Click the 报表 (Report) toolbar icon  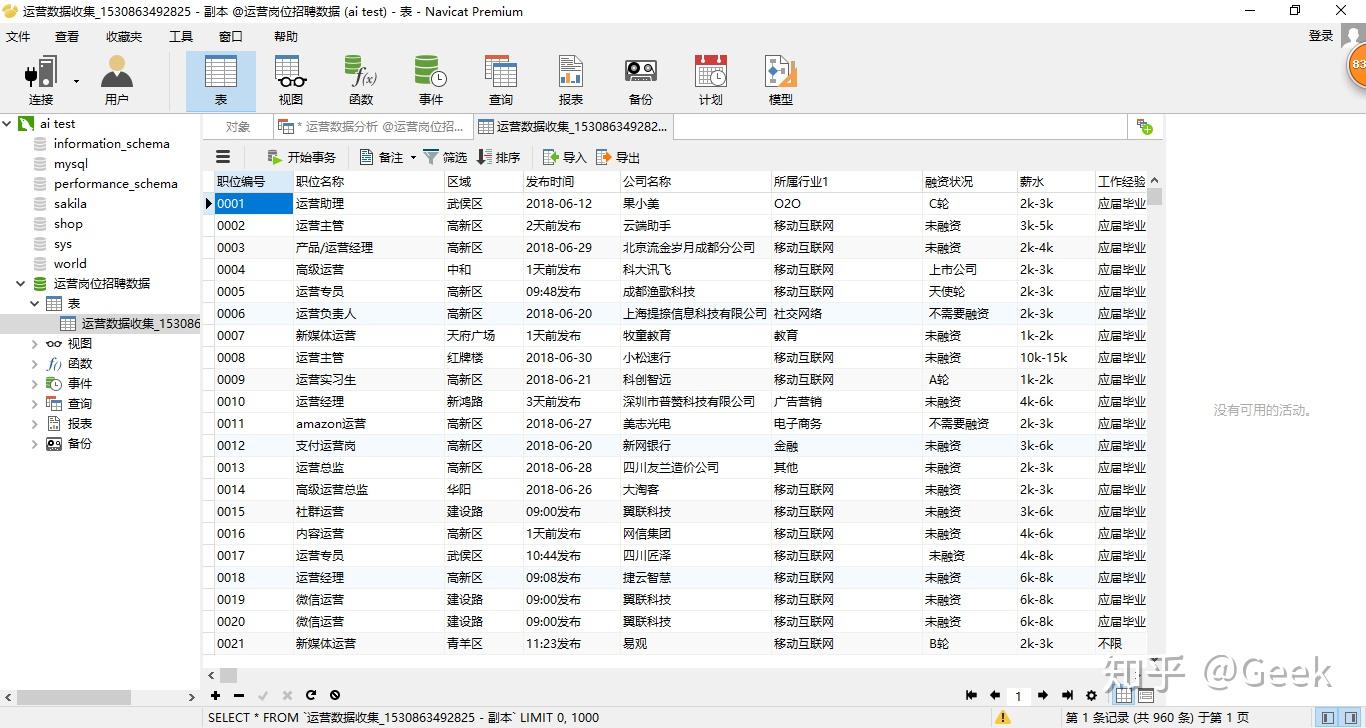(x=570, y=80)
